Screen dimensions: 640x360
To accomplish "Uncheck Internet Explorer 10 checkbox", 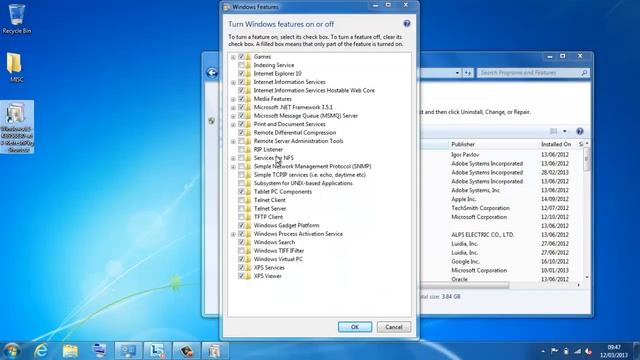I will click(241, 73).
